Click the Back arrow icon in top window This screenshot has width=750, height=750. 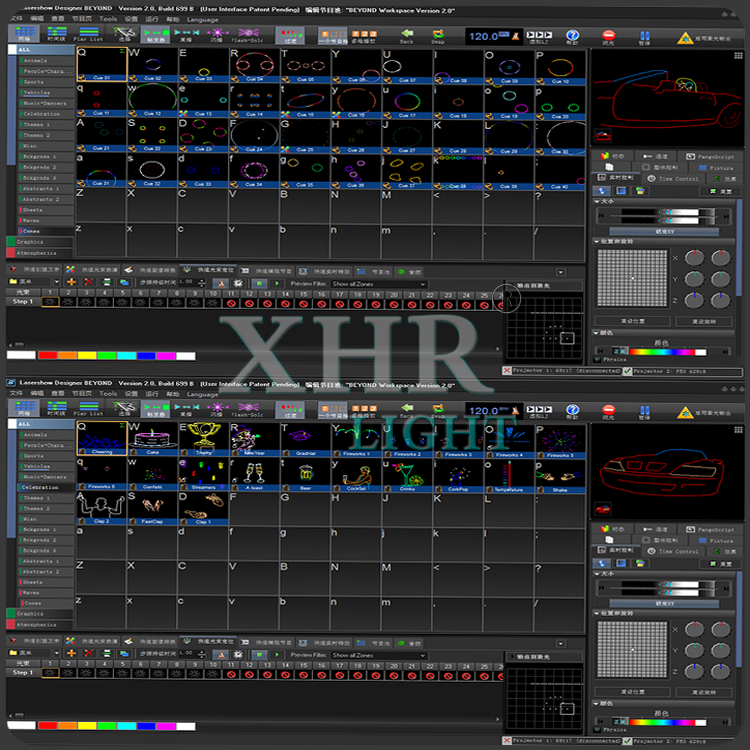click(407, 34)
